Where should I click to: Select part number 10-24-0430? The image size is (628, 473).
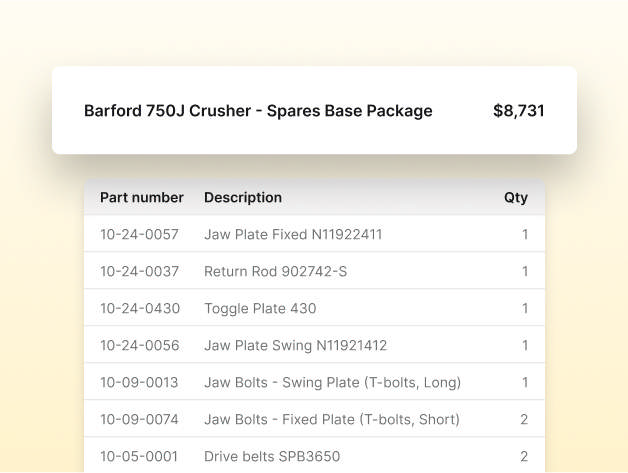(139, 309)
